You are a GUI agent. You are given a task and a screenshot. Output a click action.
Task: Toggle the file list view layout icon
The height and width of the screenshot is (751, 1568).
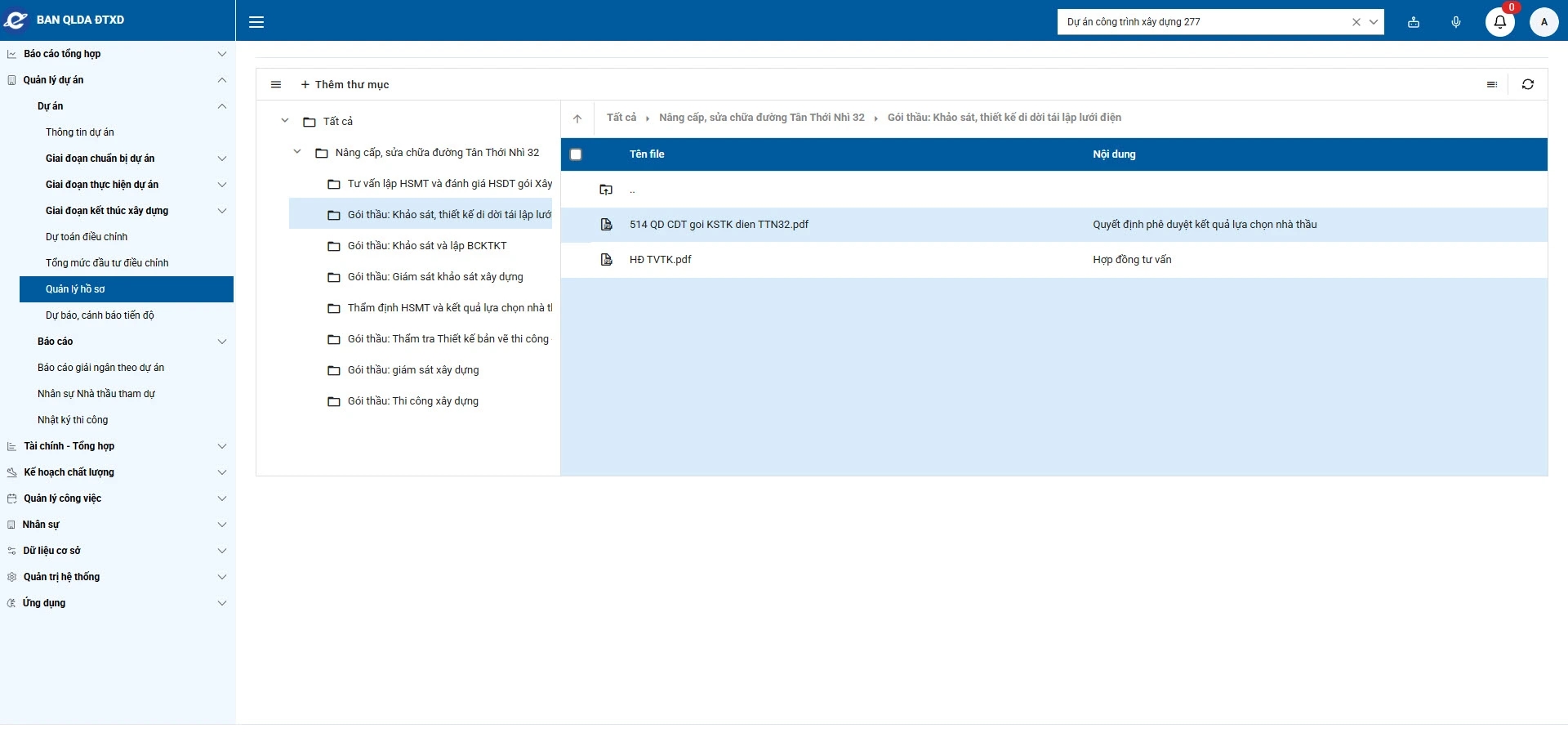[1492, 84]
